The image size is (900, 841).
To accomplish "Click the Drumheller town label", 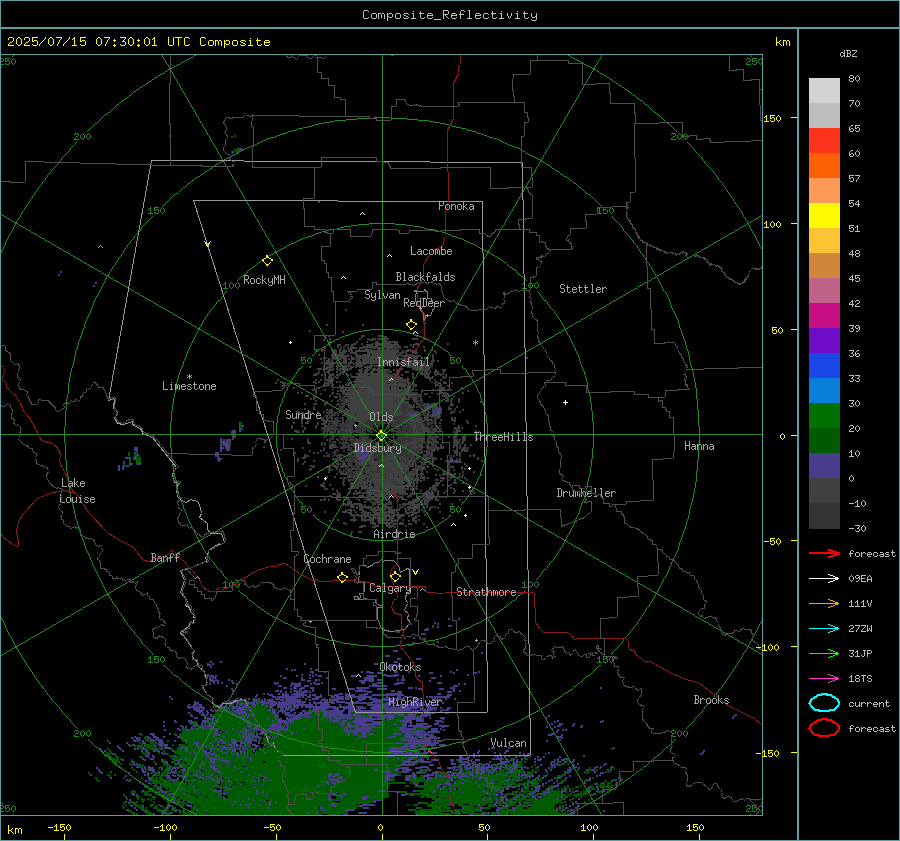I will [586, 493].
